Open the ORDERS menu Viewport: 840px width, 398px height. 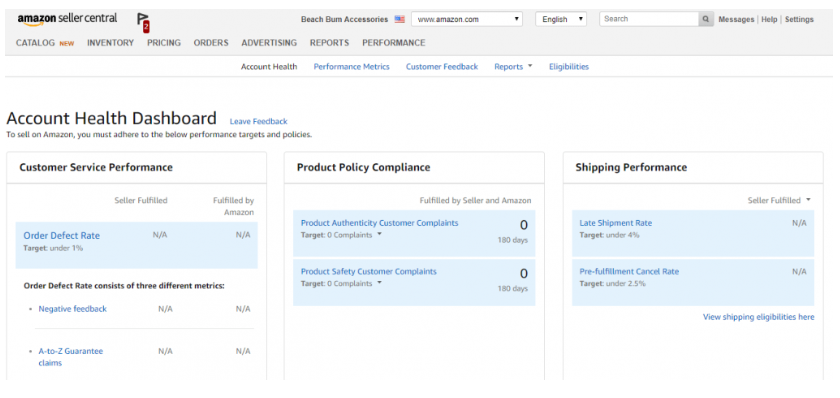(x=211, y=43)
